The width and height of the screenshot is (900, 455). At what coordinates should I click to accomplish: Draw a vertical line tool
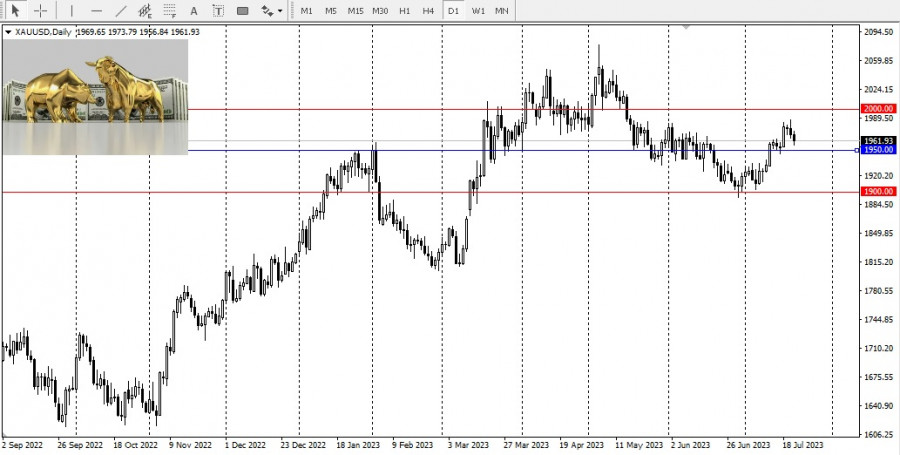pos(72,10)
